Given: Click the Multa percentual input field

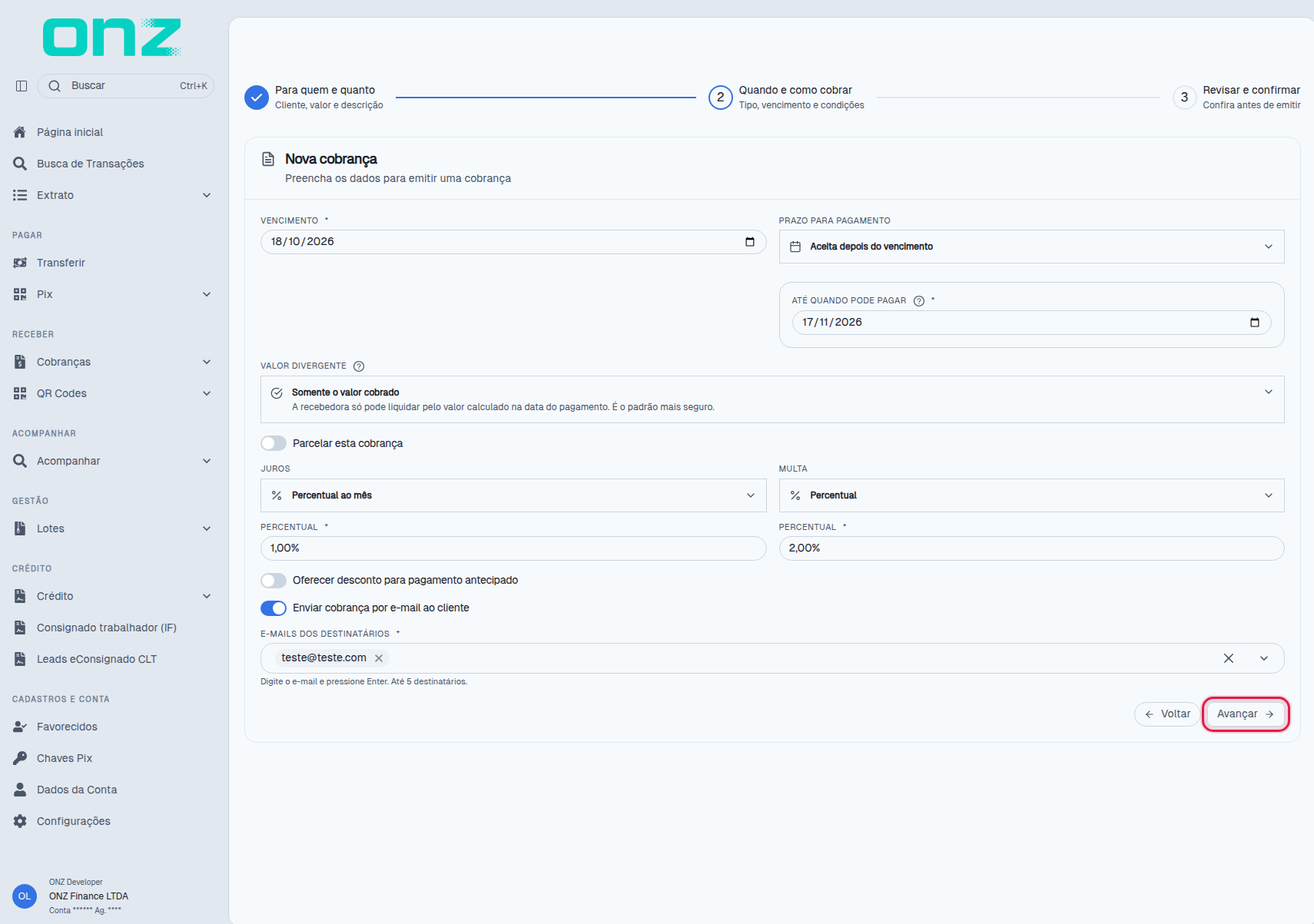Looking at the screenshot, I should 1031,548.
